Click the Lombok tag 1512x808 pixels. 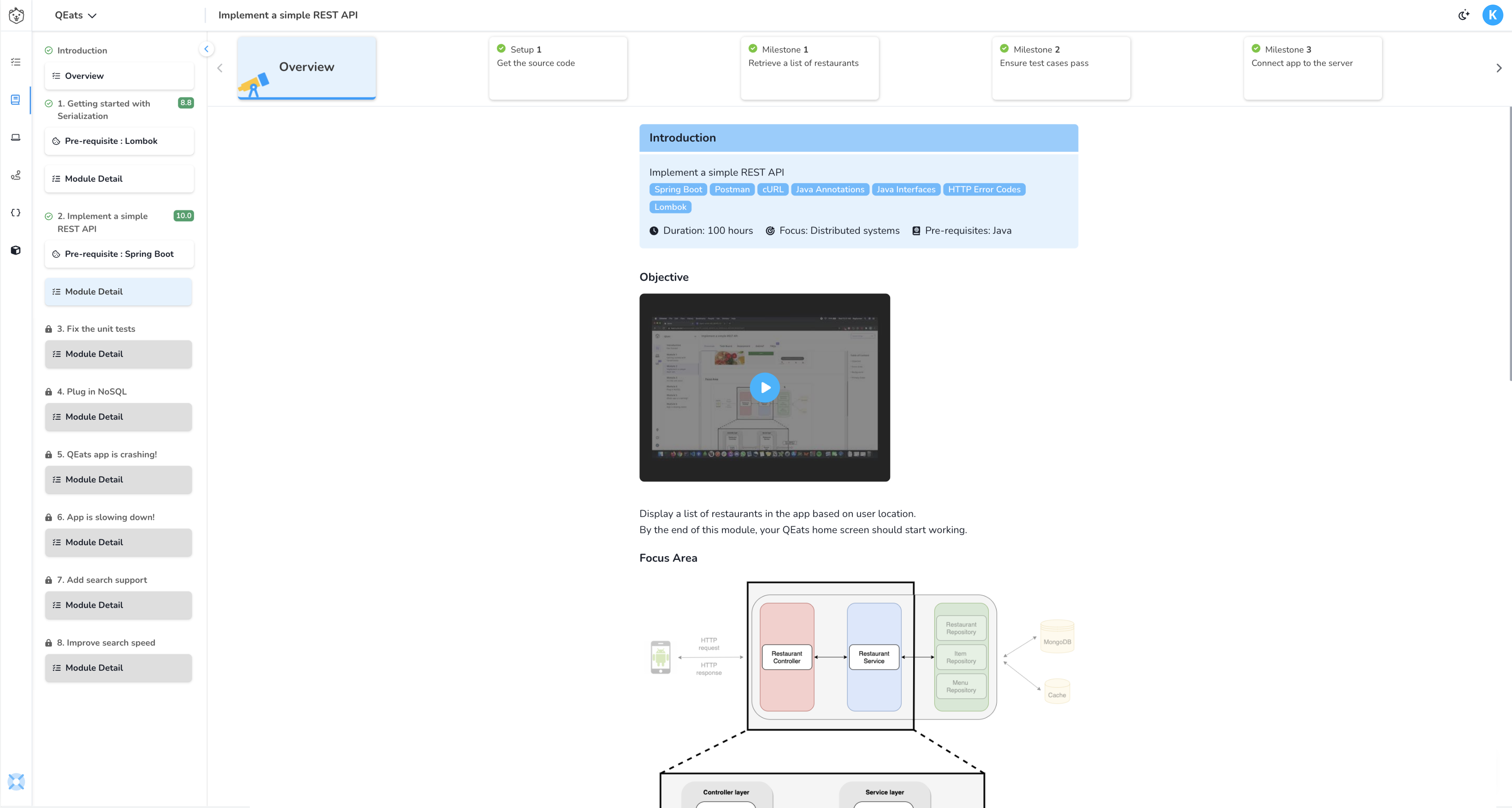tap(670, 207)
